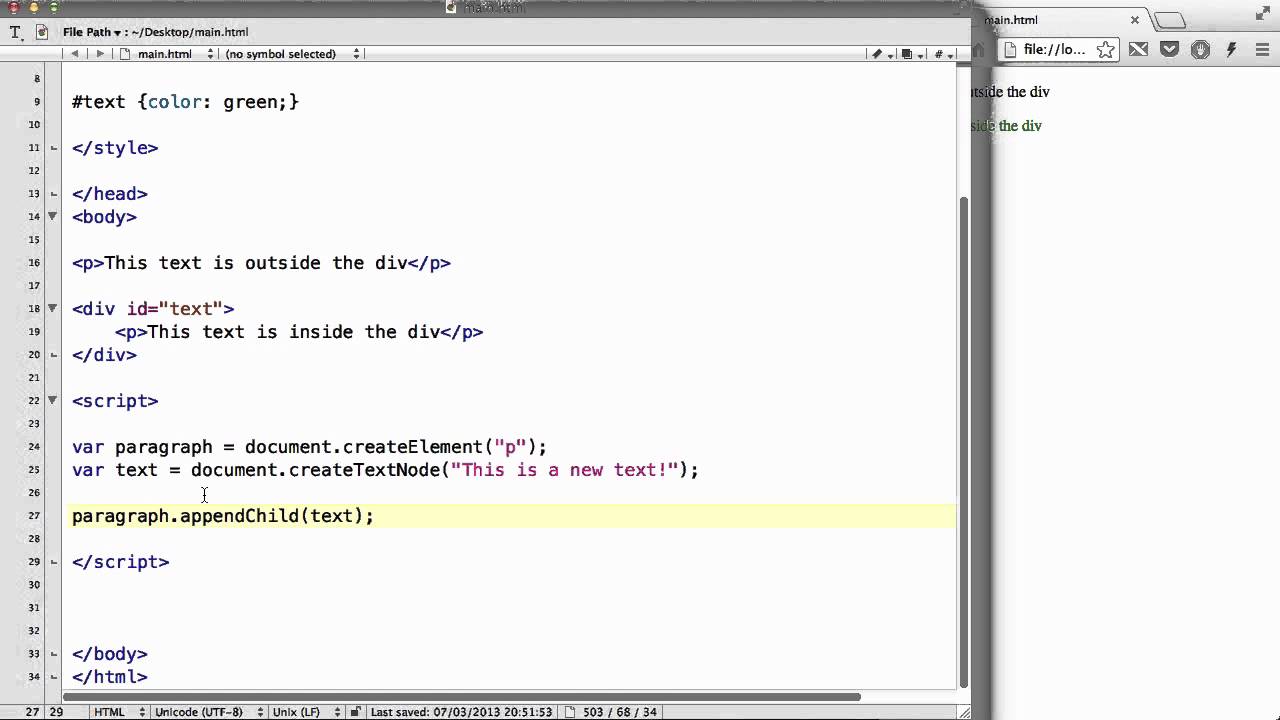This screenshot has width=1280, height=720.
Task: Click the createTextNode line 25
Action: click(385, 470)
